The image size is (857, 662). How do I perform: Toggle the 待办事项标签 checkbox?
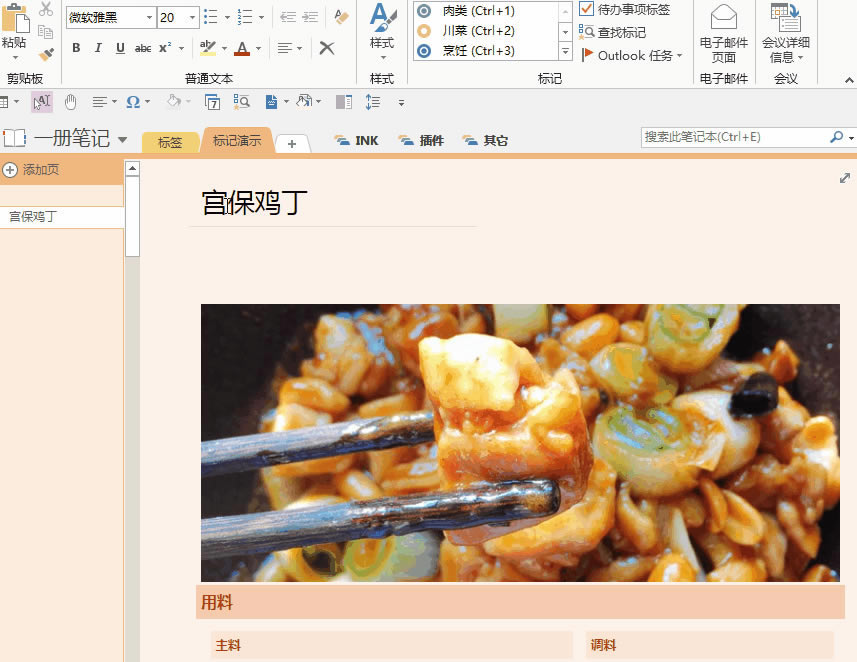586,9
